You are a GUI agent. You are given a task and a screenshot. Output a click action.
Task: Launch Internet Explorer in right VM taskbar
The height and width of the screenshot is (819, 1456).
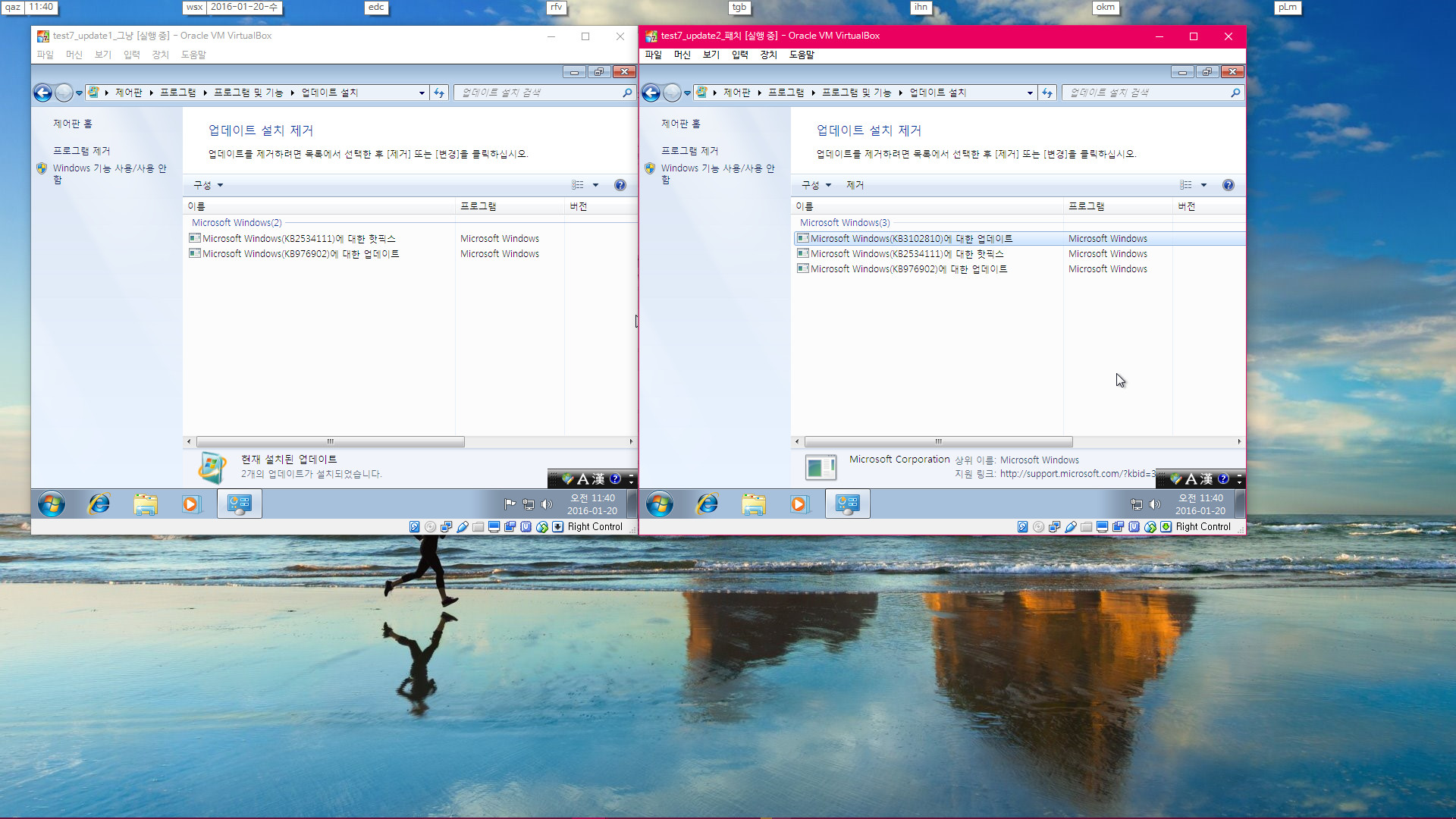(x=708, y=504)
